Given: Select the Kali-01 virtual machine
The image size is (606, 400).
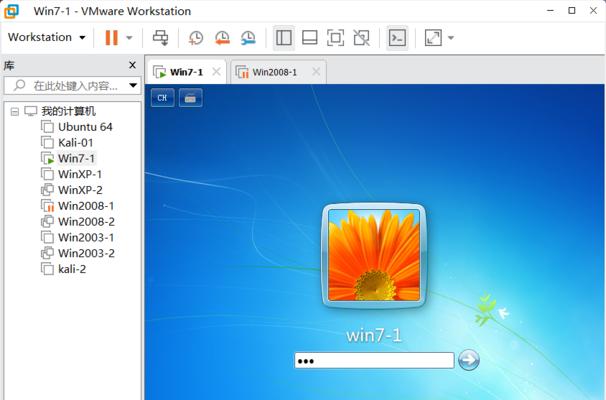Looking at the screenshot, I should [76, 143].
